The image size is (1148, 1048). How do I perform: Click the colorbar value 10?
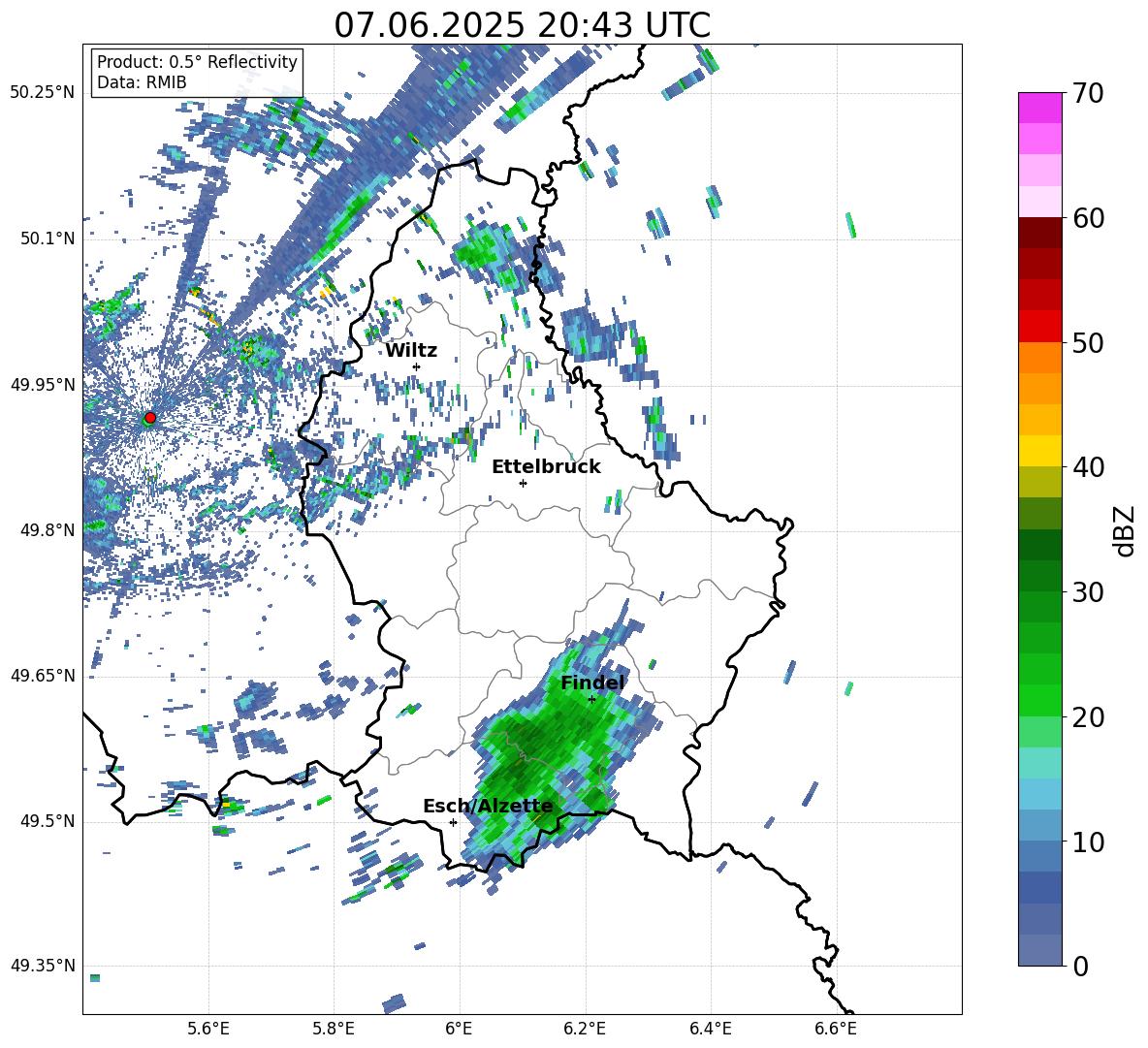[1088, 842]
